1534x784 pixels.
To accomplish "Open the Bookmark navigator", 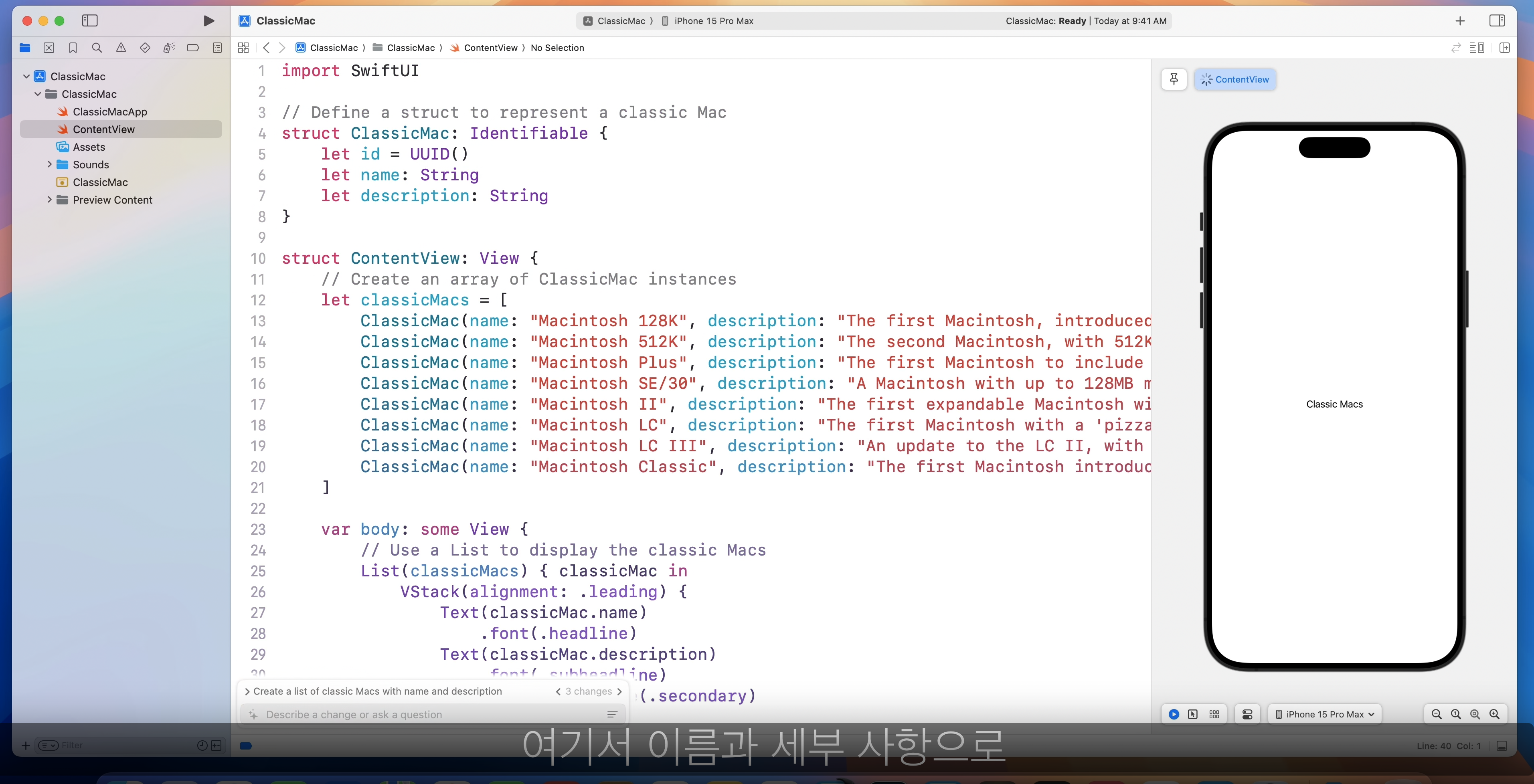I will [x=73, y=48].
